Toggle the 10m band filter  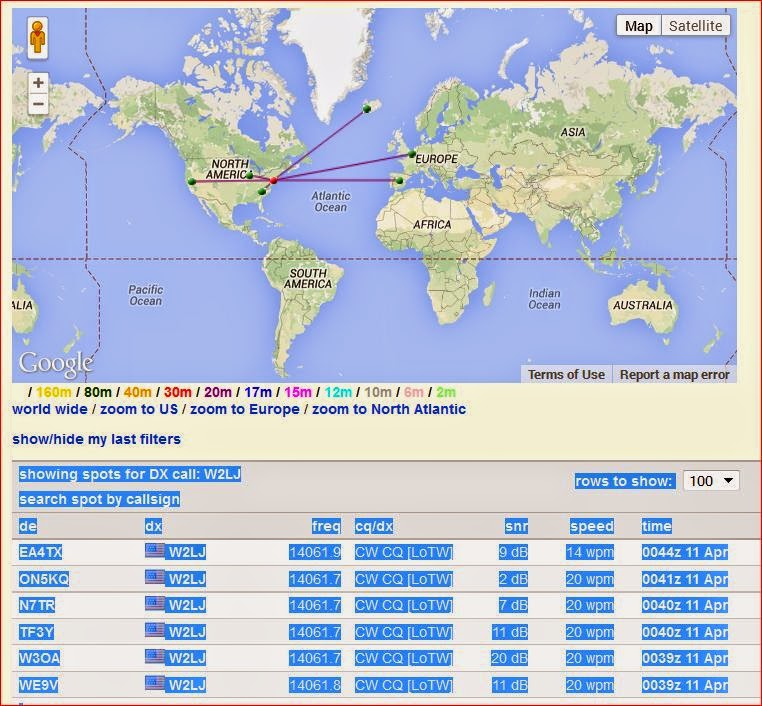(x=378, y=392)
